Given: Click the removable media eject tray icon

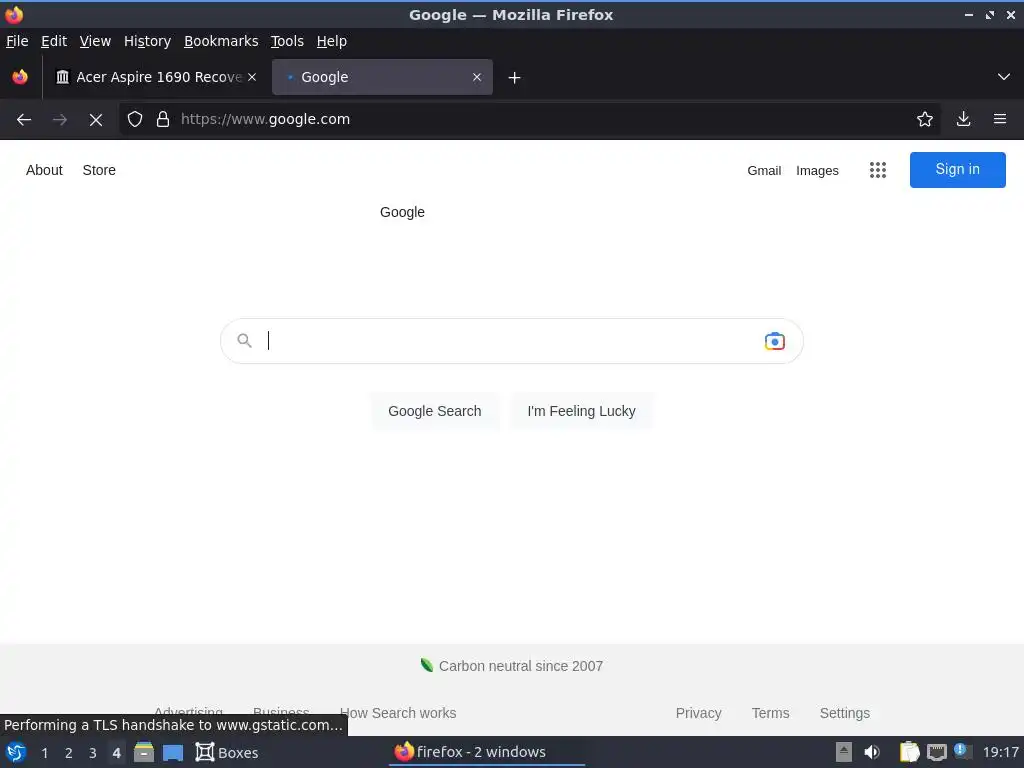Looking at the screenshot, I should click(x=844, y=752).
